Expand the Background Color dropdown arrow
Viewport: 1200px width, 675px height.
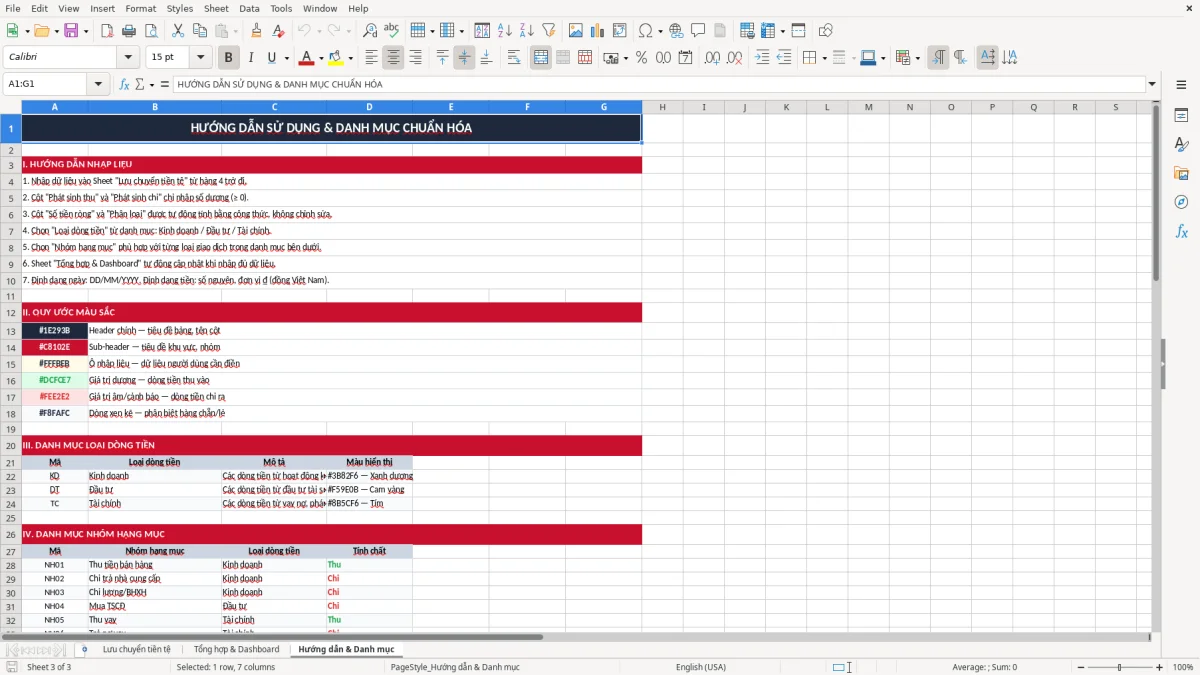[350, 58]
